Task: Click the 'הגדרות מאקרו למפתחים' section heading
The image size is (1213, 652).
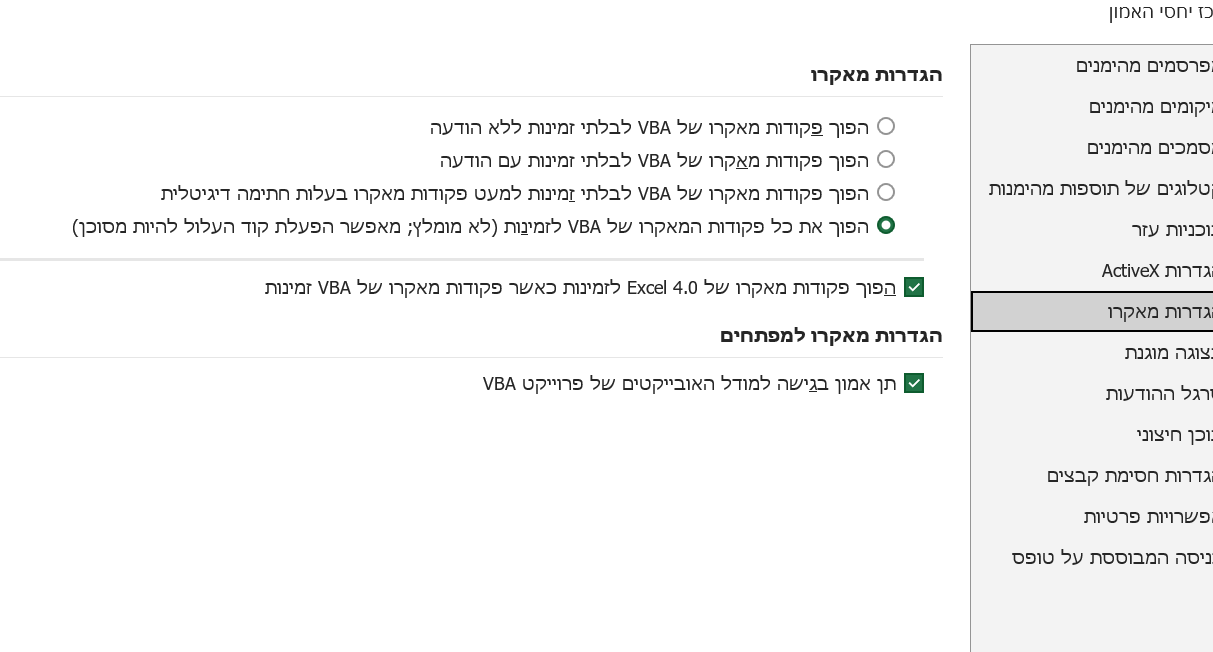Action: pos(830,335)
